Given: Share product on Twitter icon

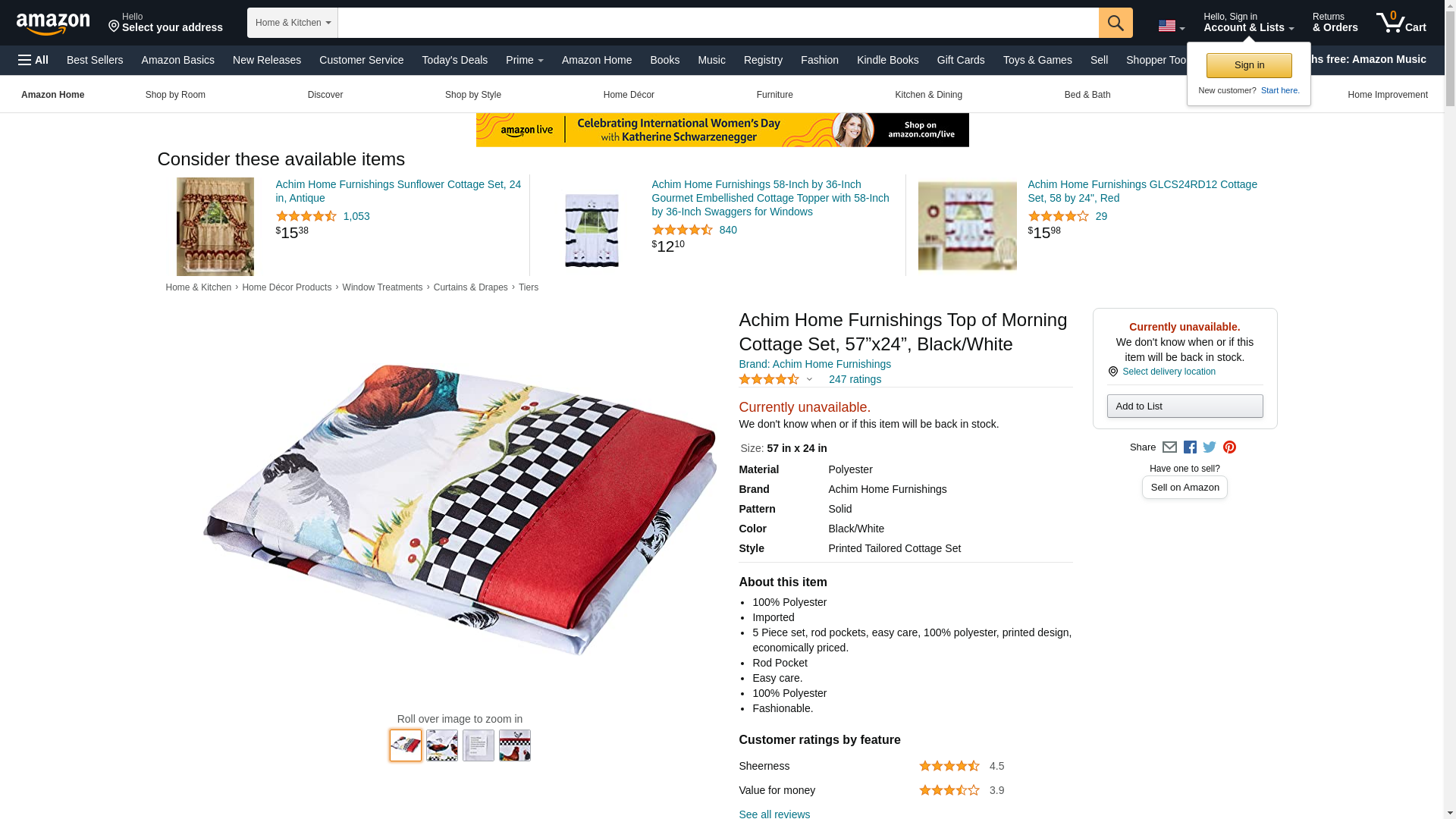Looking at the screenshot, I should click(x=1210, y=447).
